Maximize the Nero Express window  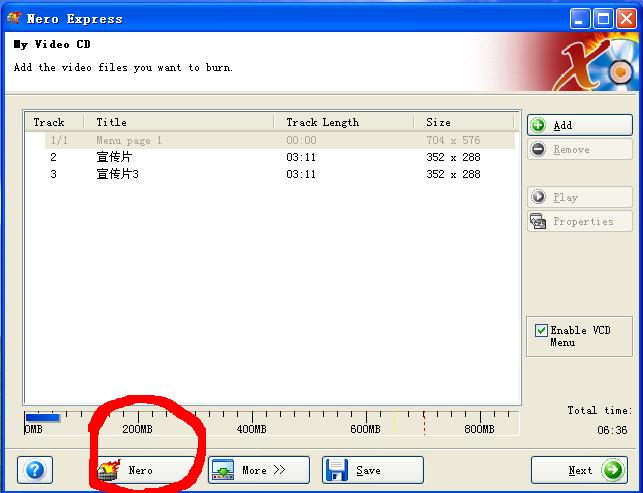(603, 19)
